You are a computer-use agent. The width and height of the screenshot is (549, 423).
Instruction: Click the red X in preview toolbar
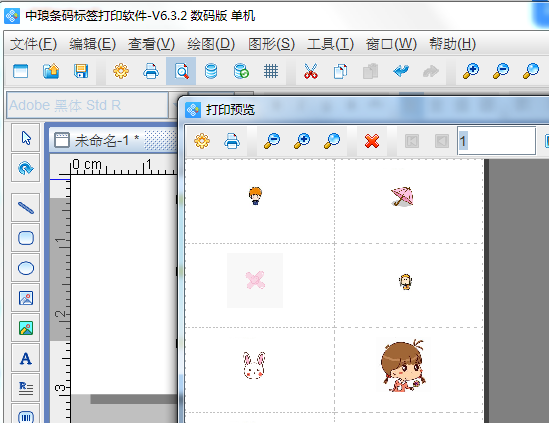372,141
